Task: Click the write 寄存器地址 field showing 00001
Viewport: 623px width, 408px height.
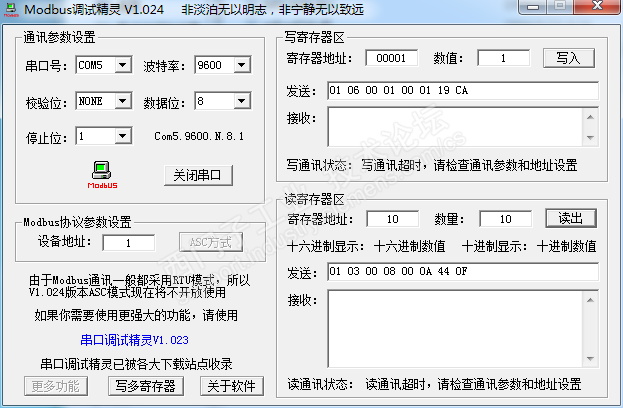Action: 391,58
